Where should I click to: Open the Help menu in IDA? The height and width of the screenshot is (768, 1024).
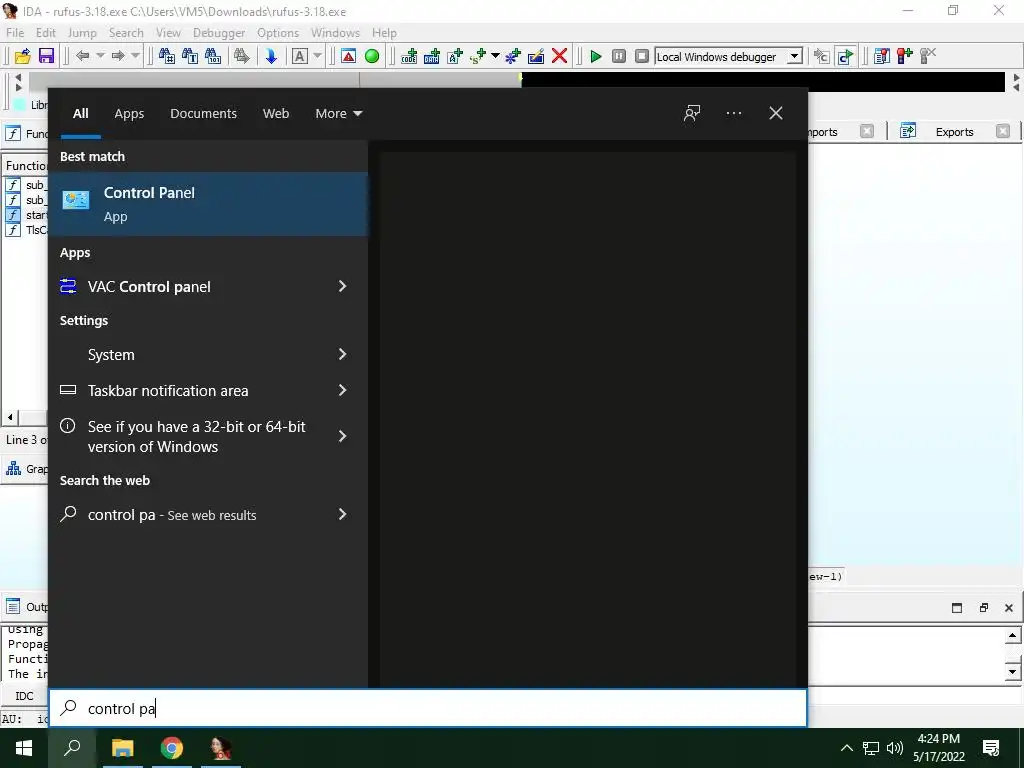[x=384, y=33]
